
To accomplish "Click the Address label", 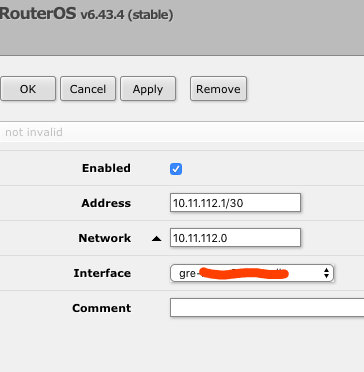I will [x=106, y=203].
